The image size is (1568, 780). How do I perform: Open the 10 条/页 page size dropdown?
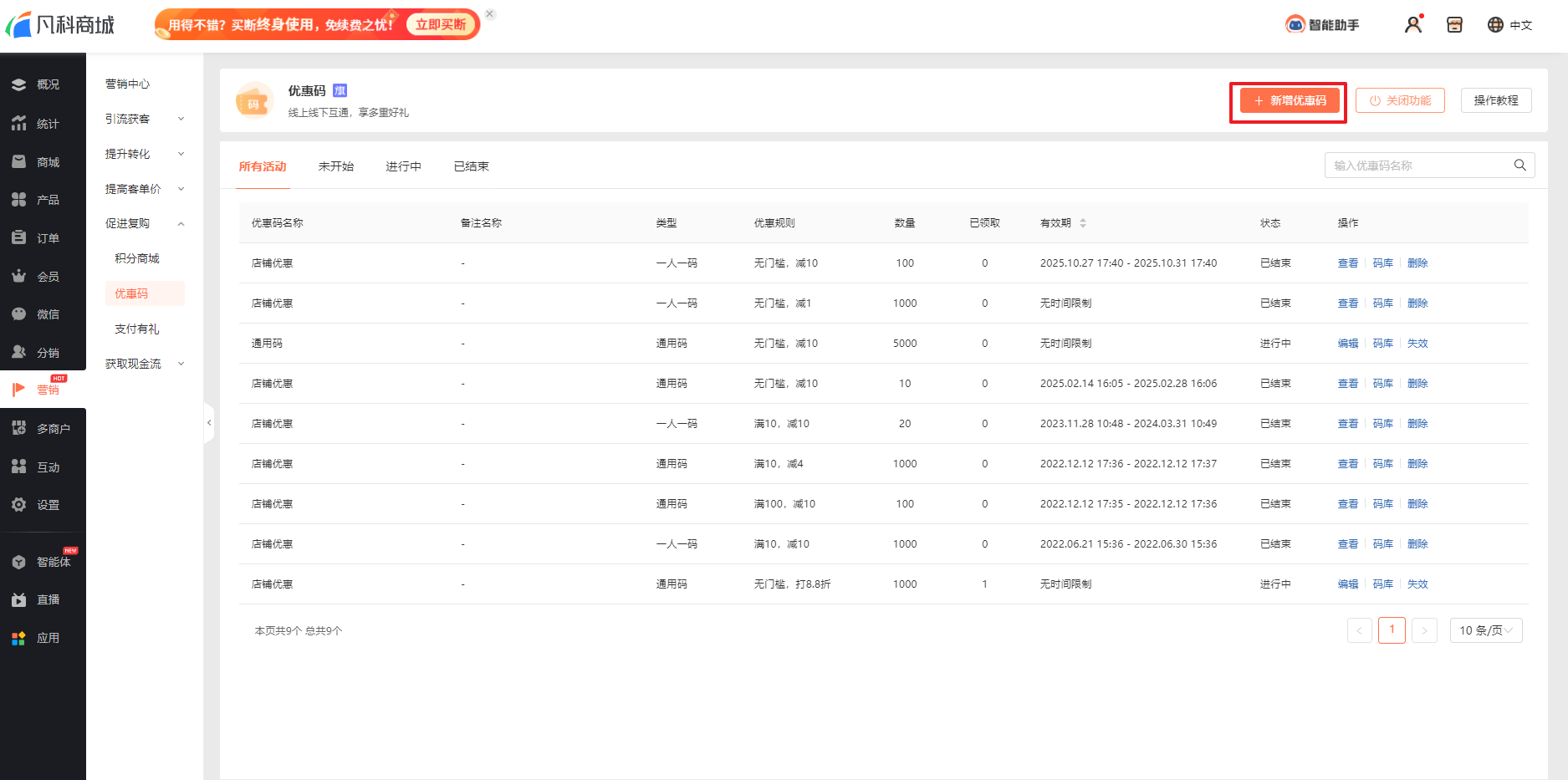(1485, 630)
